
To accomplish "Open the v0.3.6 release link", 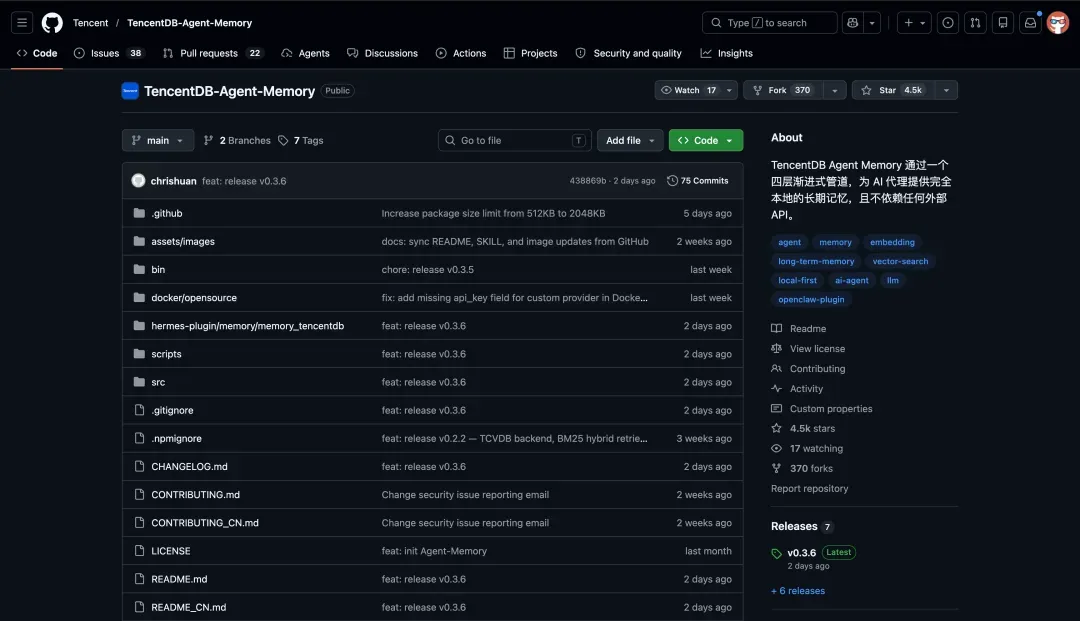I will point(802,553).
